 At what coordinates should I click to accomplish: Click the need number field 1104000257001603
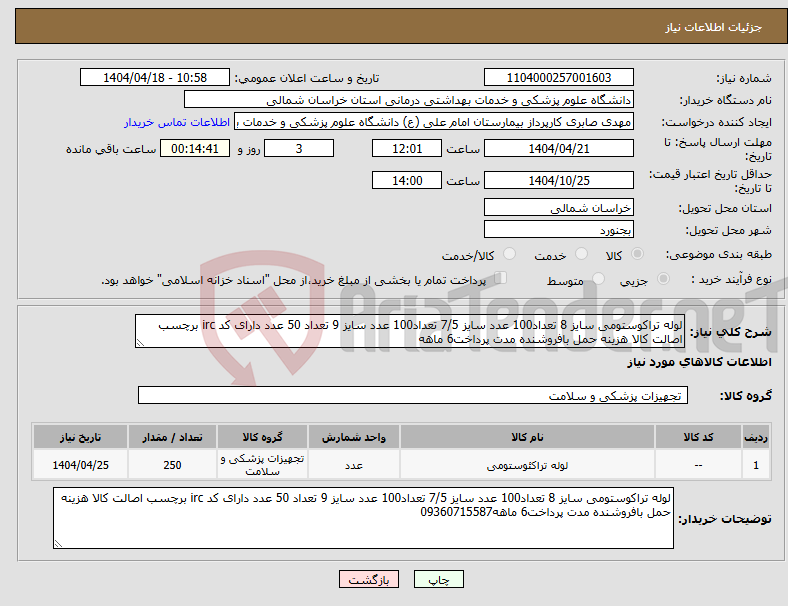click(559, 77)
